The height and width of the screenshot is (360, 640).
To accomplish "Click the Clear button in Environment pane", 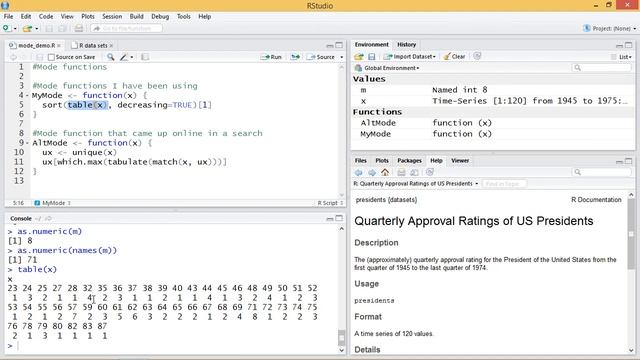I will click(x=454, y=56).
